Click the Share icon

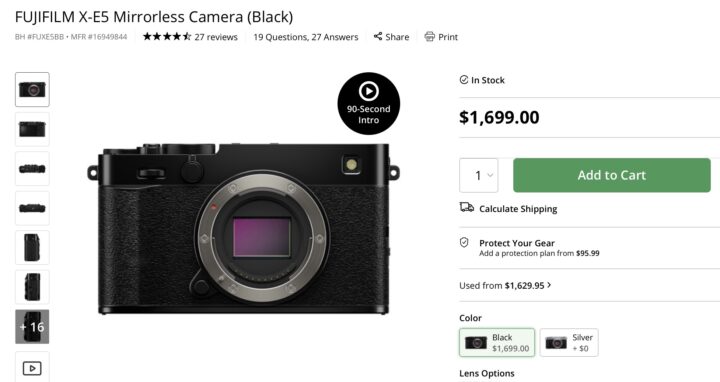pyautogui.click(x=378, y=36)
